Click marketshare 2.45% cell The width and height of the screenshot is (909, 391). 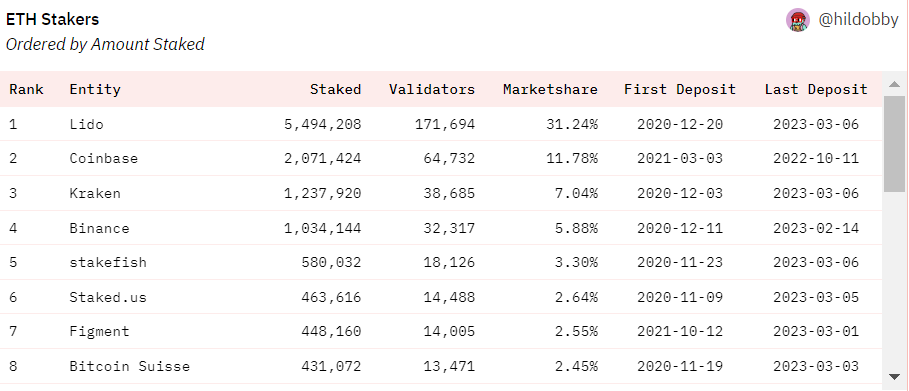(x=576, y=366)
